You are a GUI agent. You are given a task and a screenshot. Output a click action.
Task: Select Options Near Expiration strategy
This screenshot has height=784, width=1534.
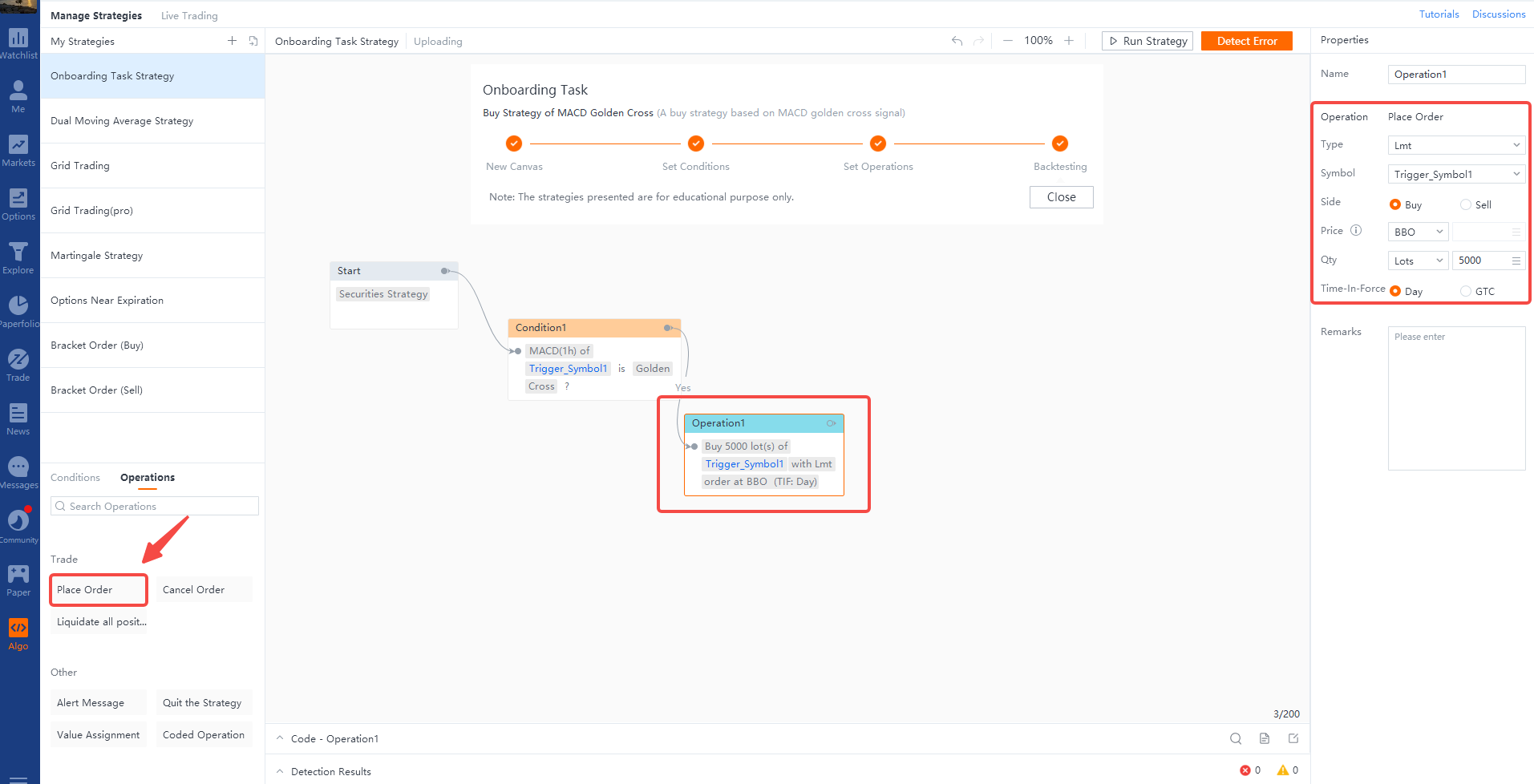(x=152, y=301)
